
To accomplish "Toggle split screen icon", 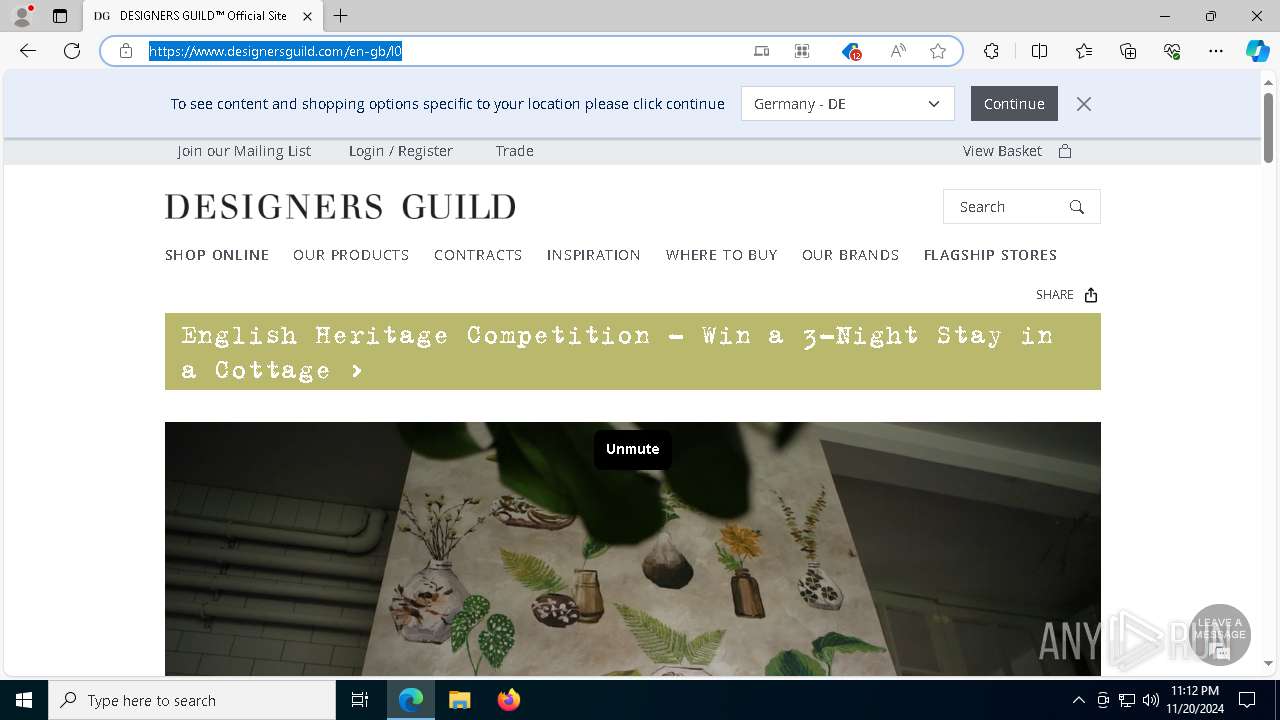I will (x=1039, y=51).
